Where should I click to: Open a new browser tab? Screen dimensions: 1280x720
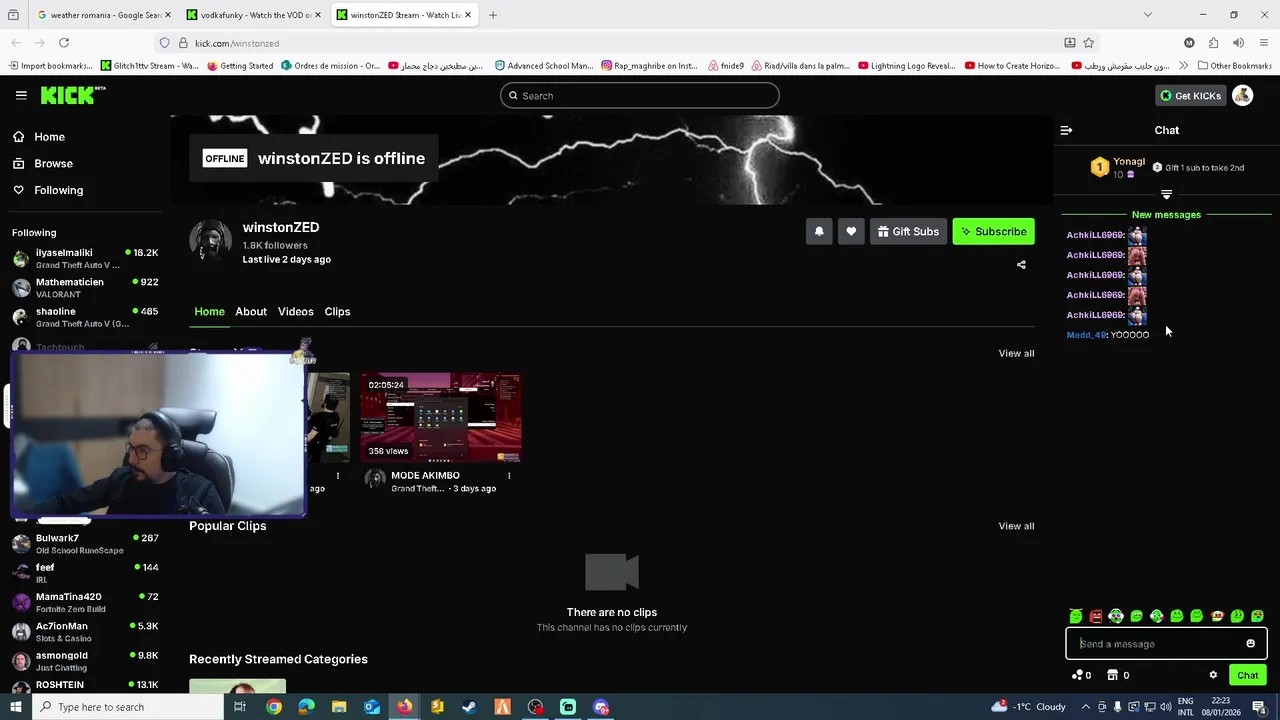(x=492, y=15)
